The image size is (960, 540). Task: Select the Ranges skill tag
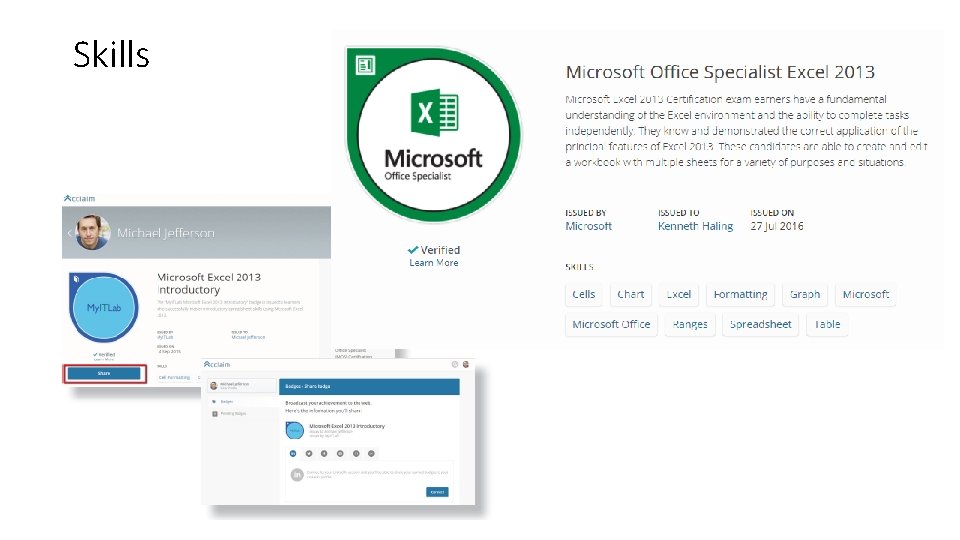pyautogui.click(x=690, y=324)
